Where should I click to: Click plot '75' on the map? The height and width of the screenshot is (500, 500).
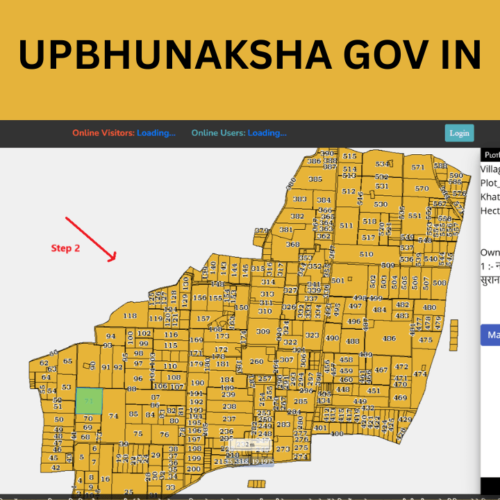(138, 434)
